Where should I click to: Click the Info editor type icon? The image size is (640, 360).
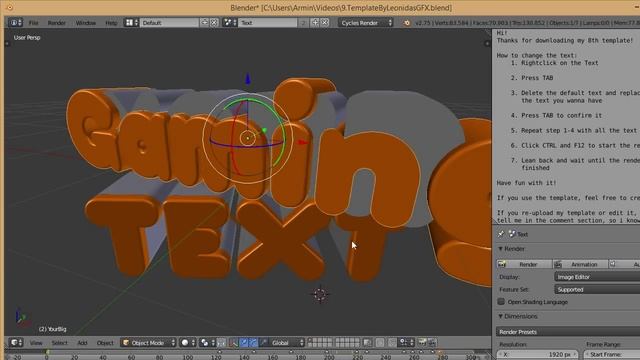[x=16, y=23]
